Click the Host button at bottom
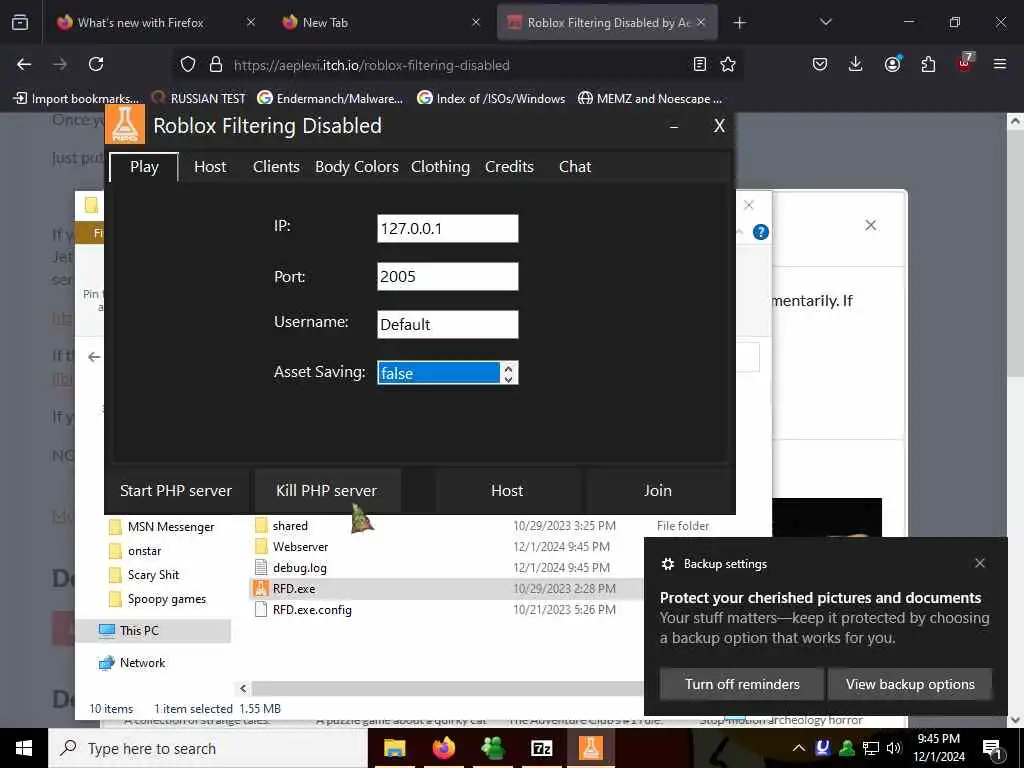This screenshot has height=768, width=1024. coord(507,490)
